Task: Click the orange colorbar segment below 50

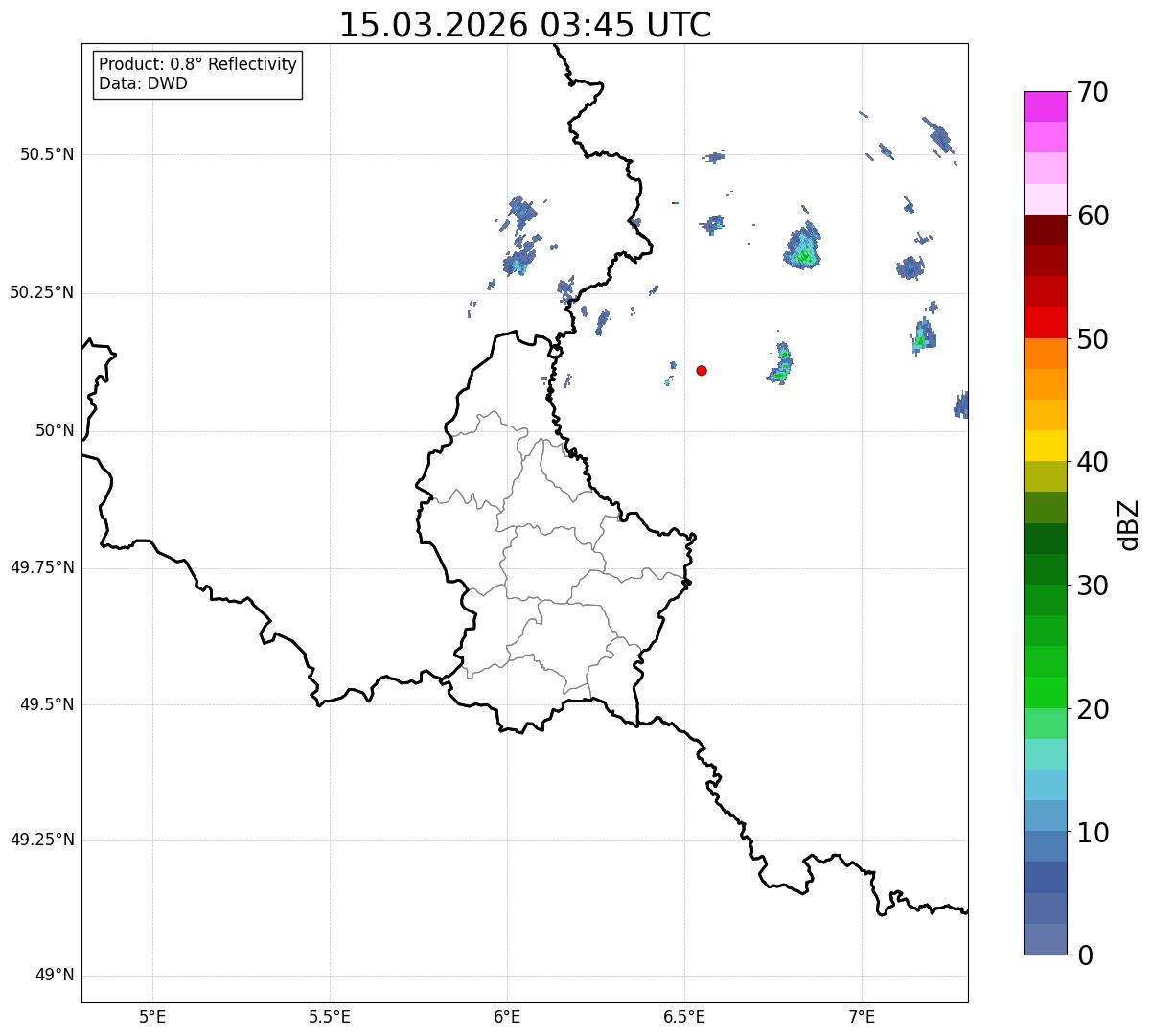Action: click(x=1046, y=354)
